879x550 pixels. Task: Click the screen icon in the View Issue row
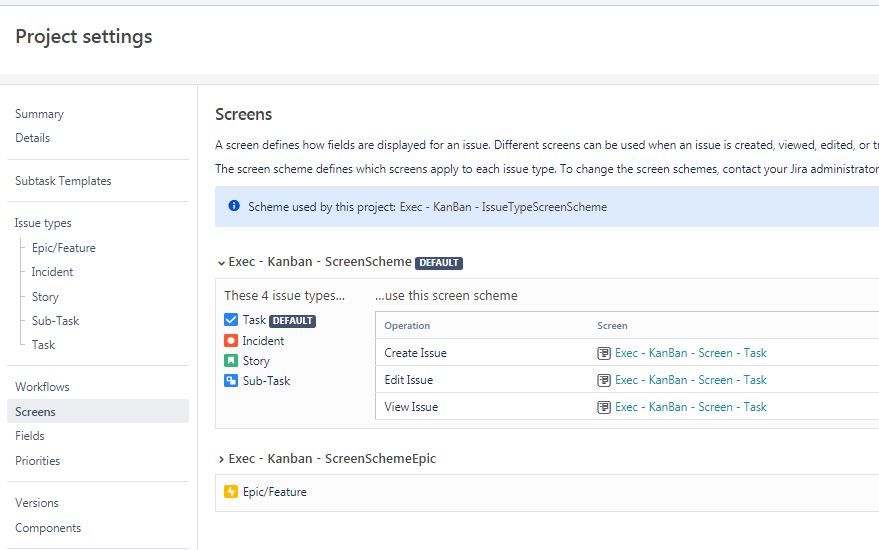coord(604,407)
